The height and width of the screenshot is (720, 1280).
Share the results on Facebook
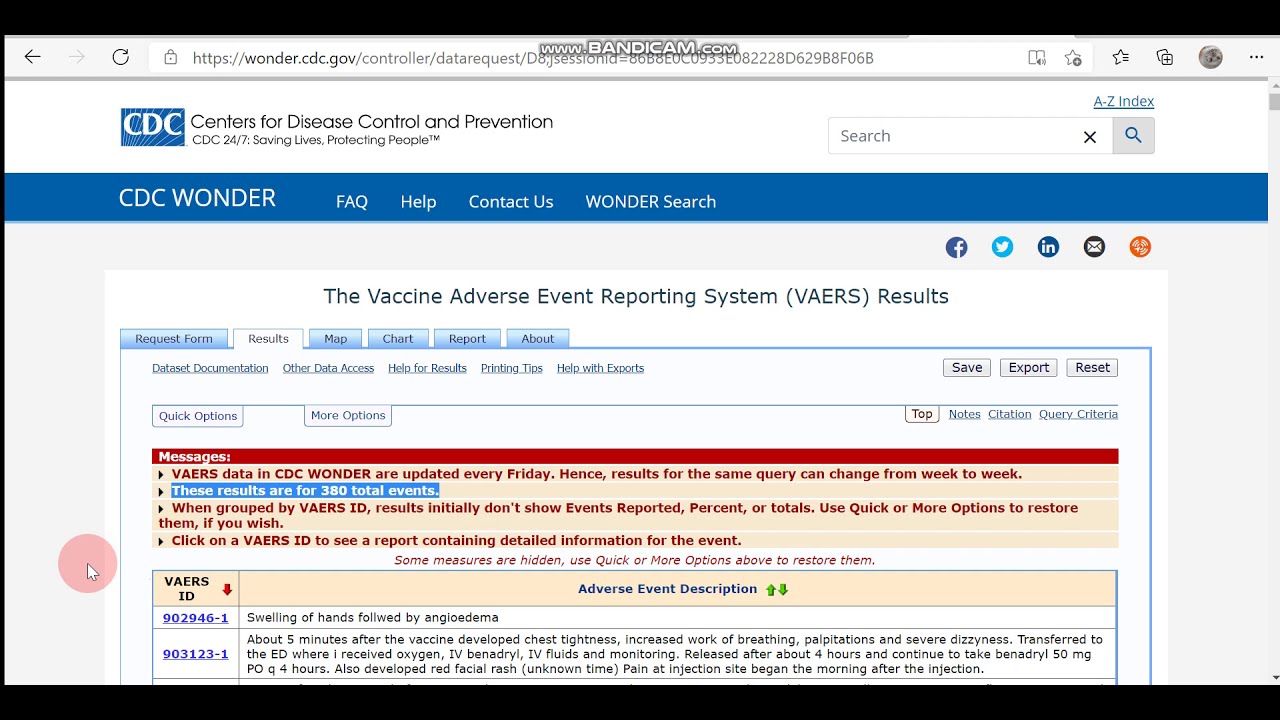(957, 247)
